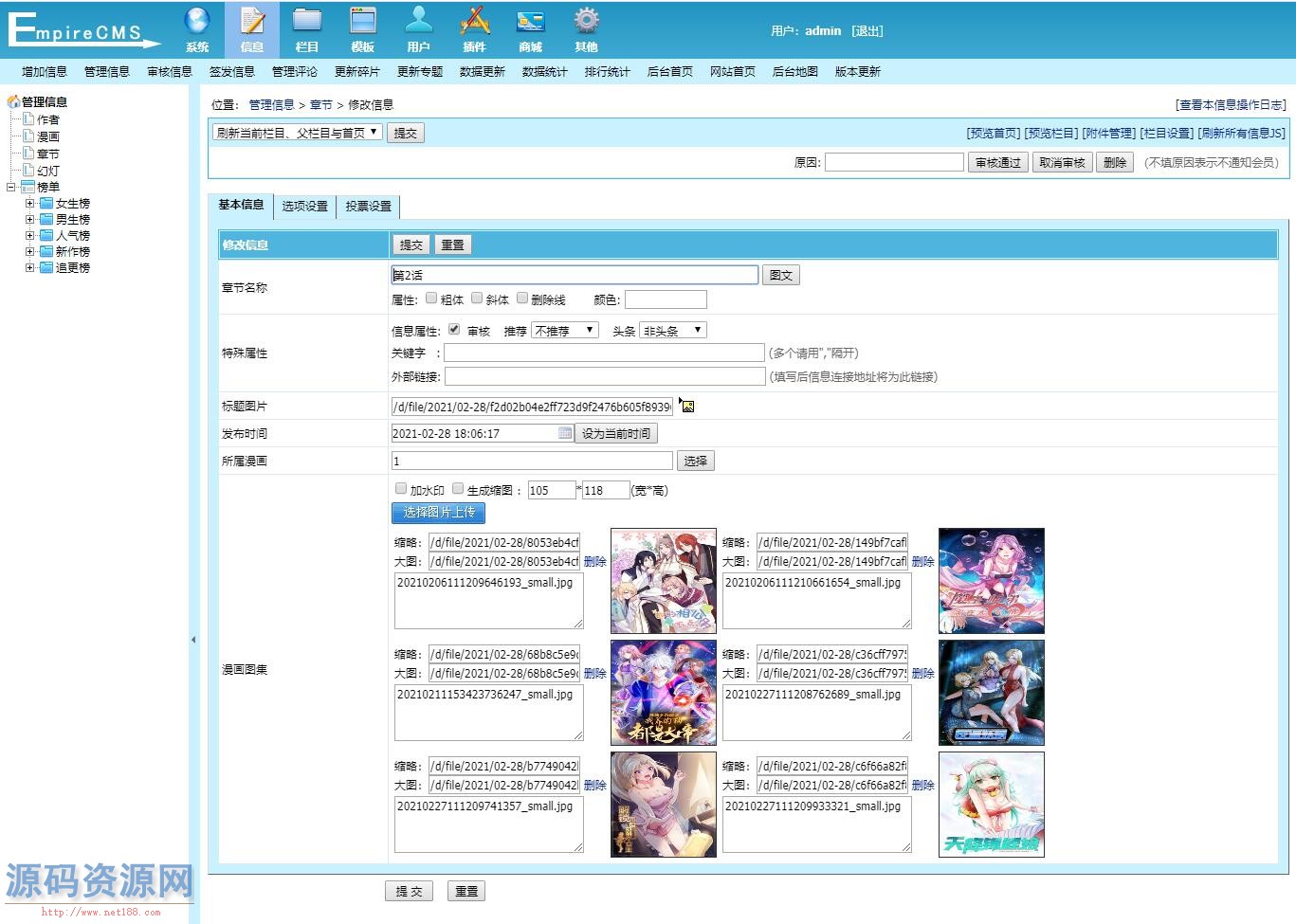Uncheck the 审核 checkbox

pyautogui.click(x=454, y=330)
